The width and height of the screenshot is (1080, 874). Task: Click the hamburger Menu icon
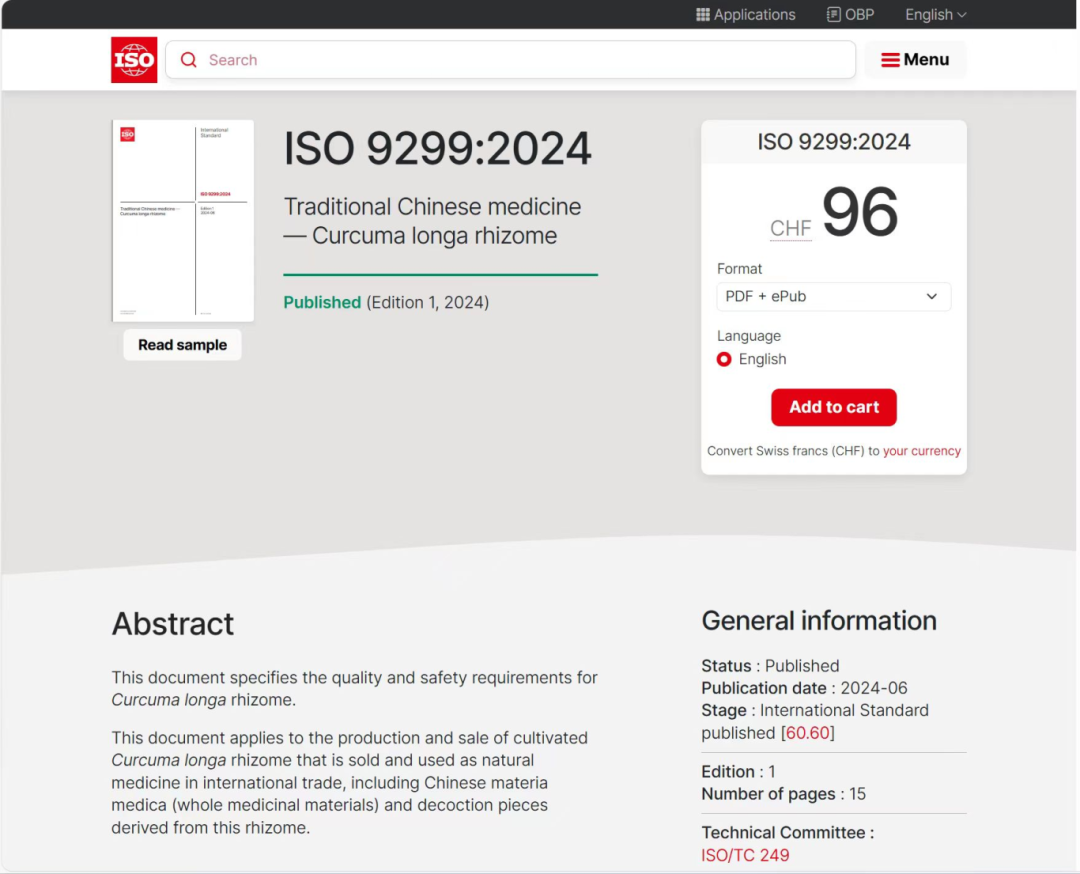click(x=890, y=60)
